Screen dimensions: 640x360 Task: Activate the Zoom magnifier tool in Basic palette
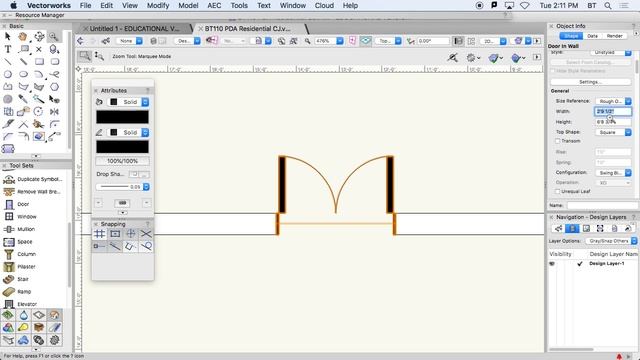pyautogui.click(x=53, y=36)
